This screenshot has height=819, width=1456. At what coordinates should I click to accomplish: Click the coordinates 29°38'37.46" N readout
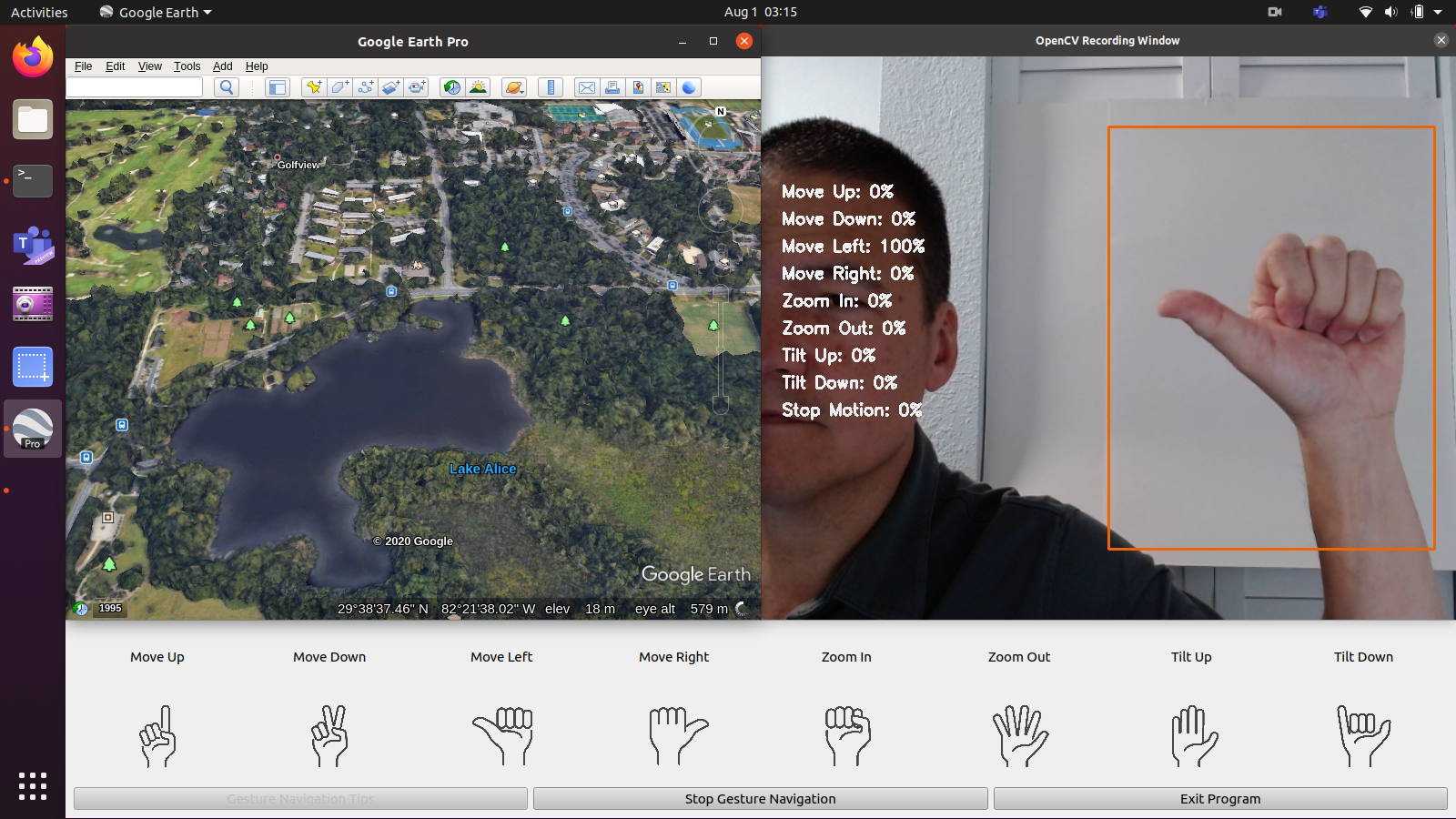pos(382,609)
